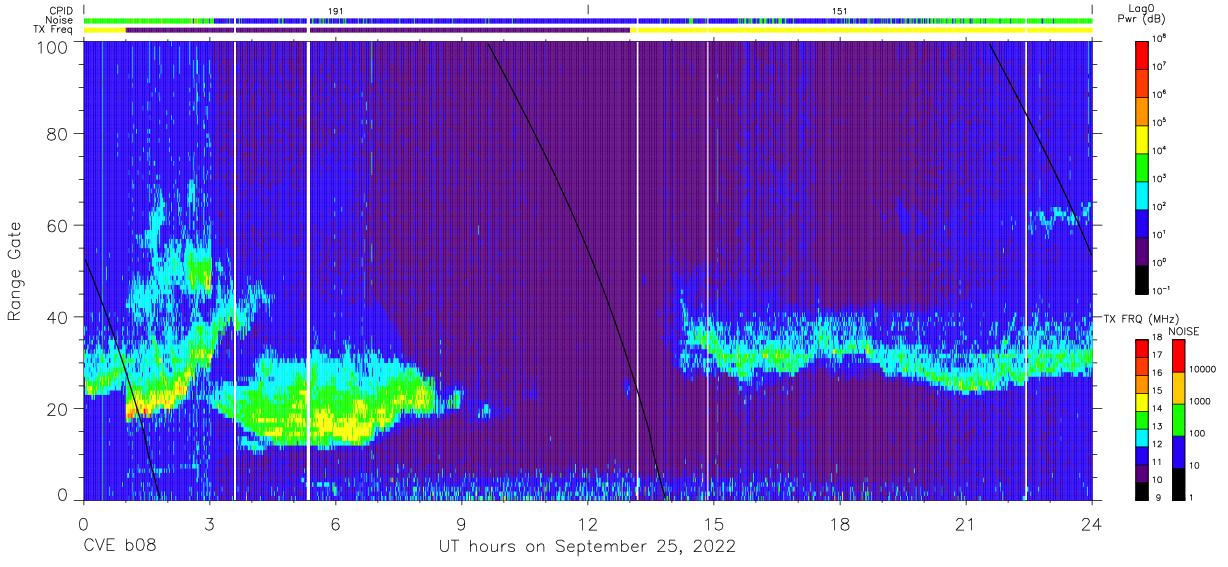Click the 'Range Gate' y-axis label
Viewport: 1228px width, 567px height.
click(x=15, y=272)
